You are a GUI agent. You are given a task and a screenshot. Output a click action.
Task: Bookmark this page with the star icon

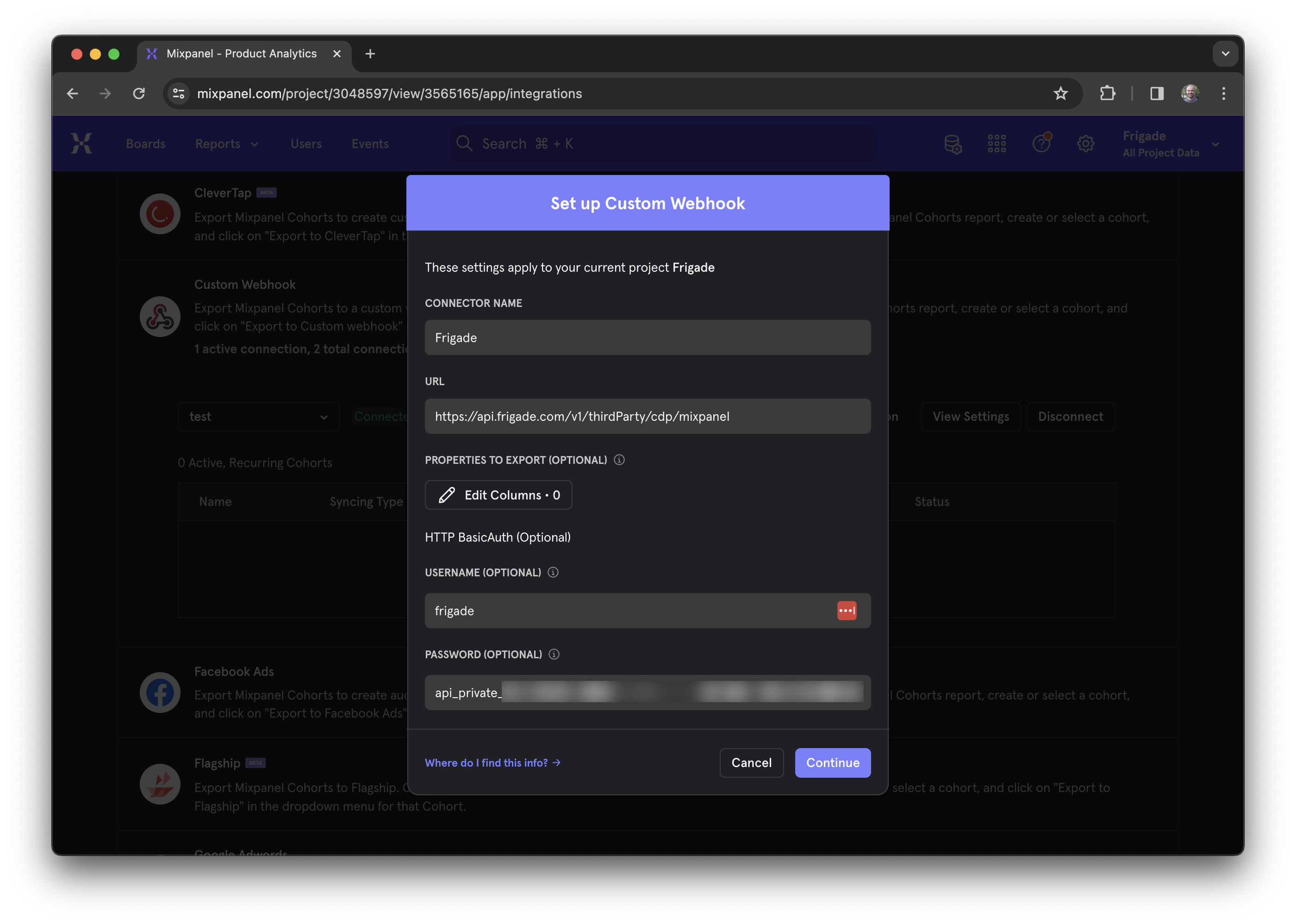tap(1060, 94)
